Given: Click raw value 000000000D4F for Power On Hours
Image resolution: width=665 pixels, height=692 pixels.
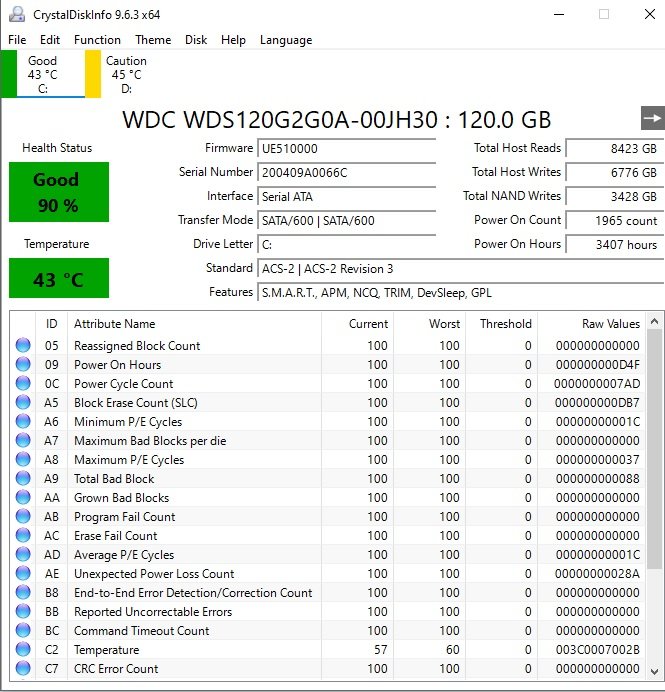Looking at the screenshot, I should [597, 365].
